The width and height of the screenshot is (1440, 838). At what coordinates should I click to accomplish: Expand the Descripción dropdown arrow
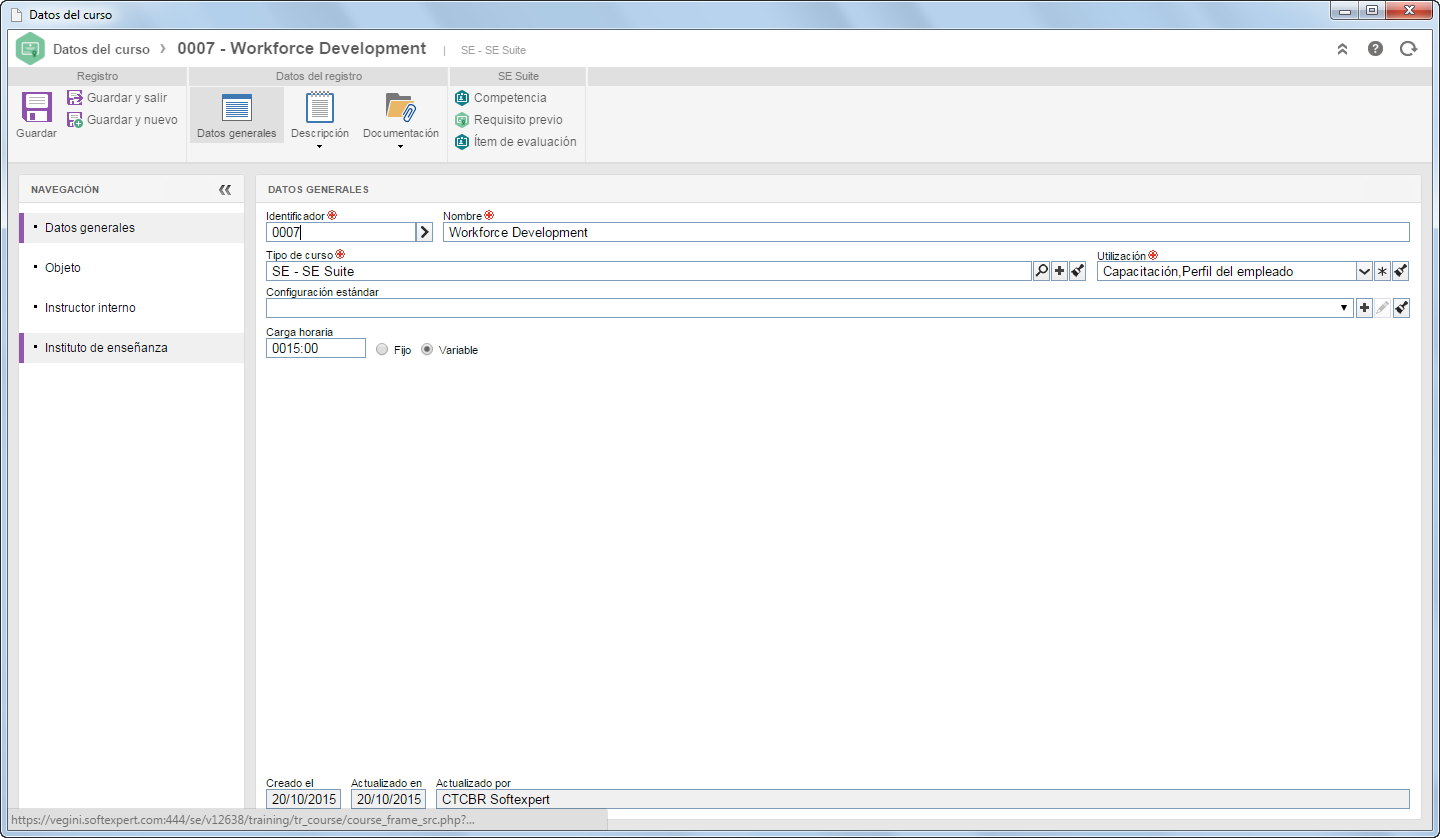[x=320, y=147]
